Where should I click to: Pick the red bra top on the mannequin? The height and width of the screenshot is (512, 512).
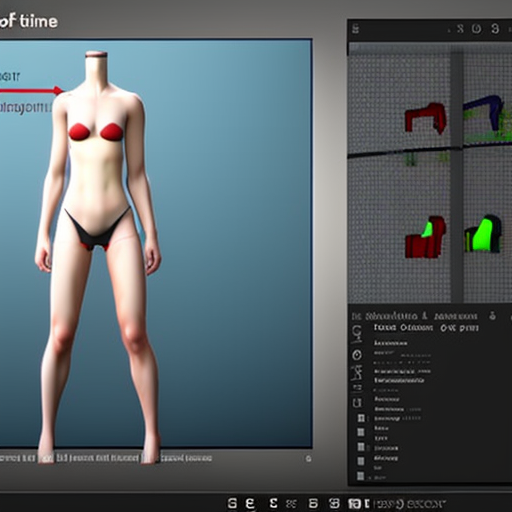[96, 132]
